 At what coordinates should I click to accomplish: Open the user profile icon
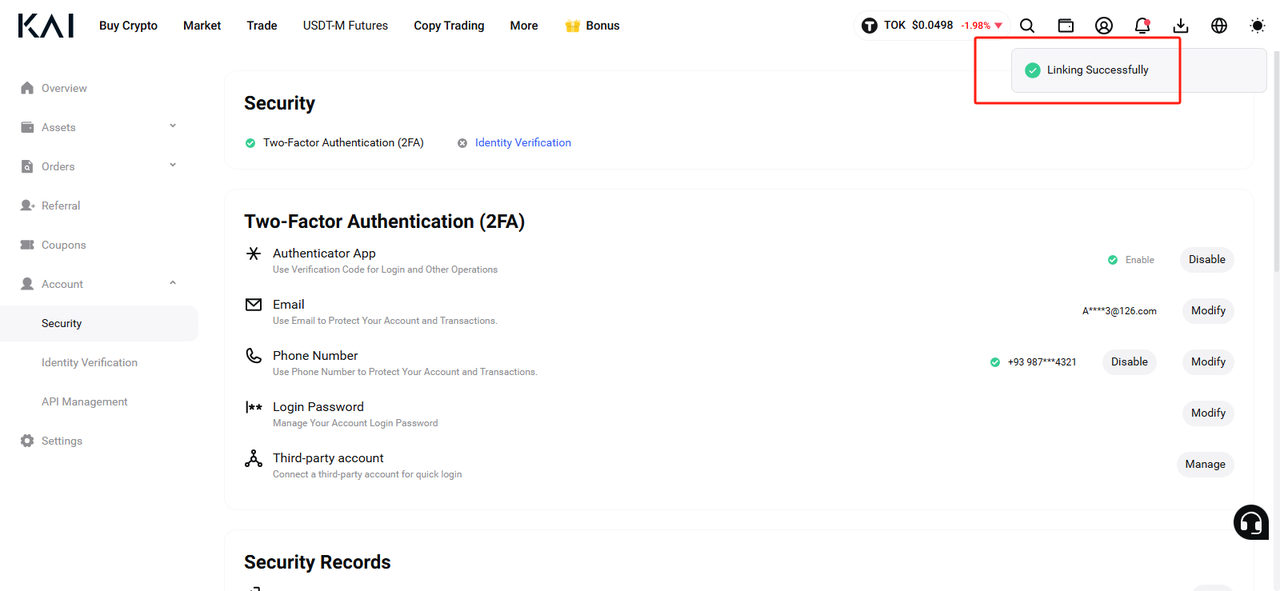coord(1104,26)
